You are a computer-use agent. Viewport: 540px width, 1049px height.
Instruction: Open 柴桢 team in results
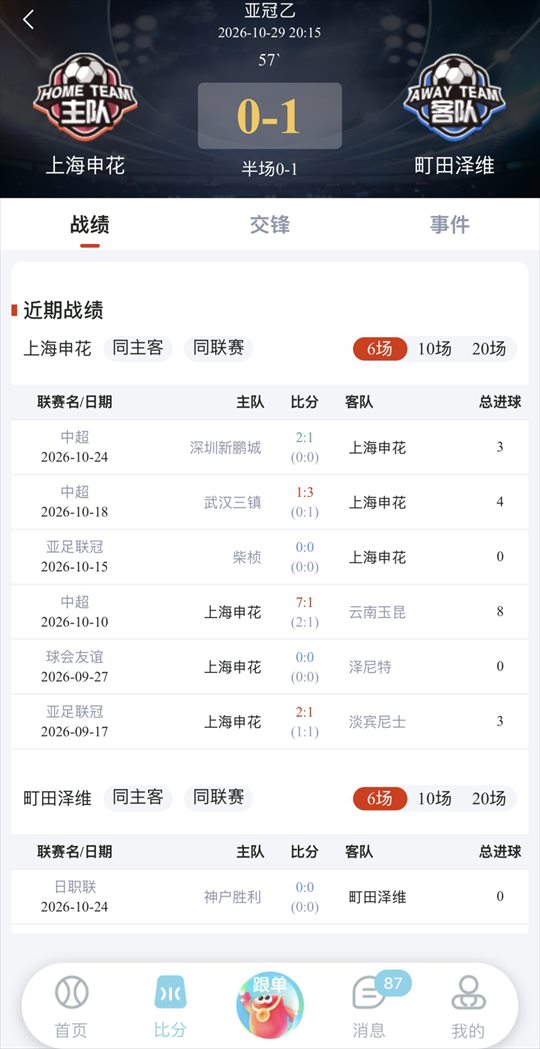(247, 557)
